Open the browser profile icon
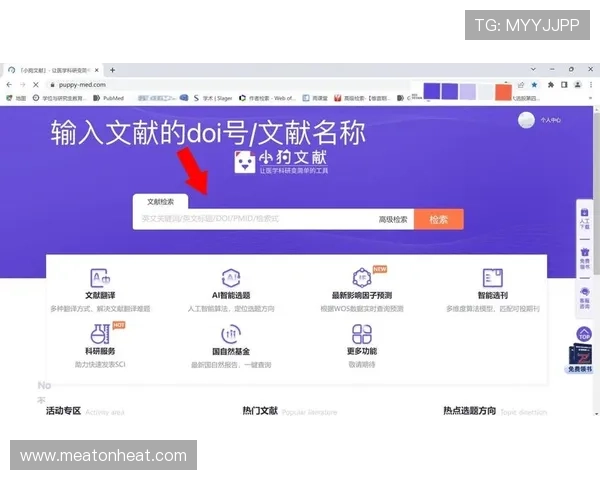600x480 pixels. pyautogui.click(x=577, y=85)
